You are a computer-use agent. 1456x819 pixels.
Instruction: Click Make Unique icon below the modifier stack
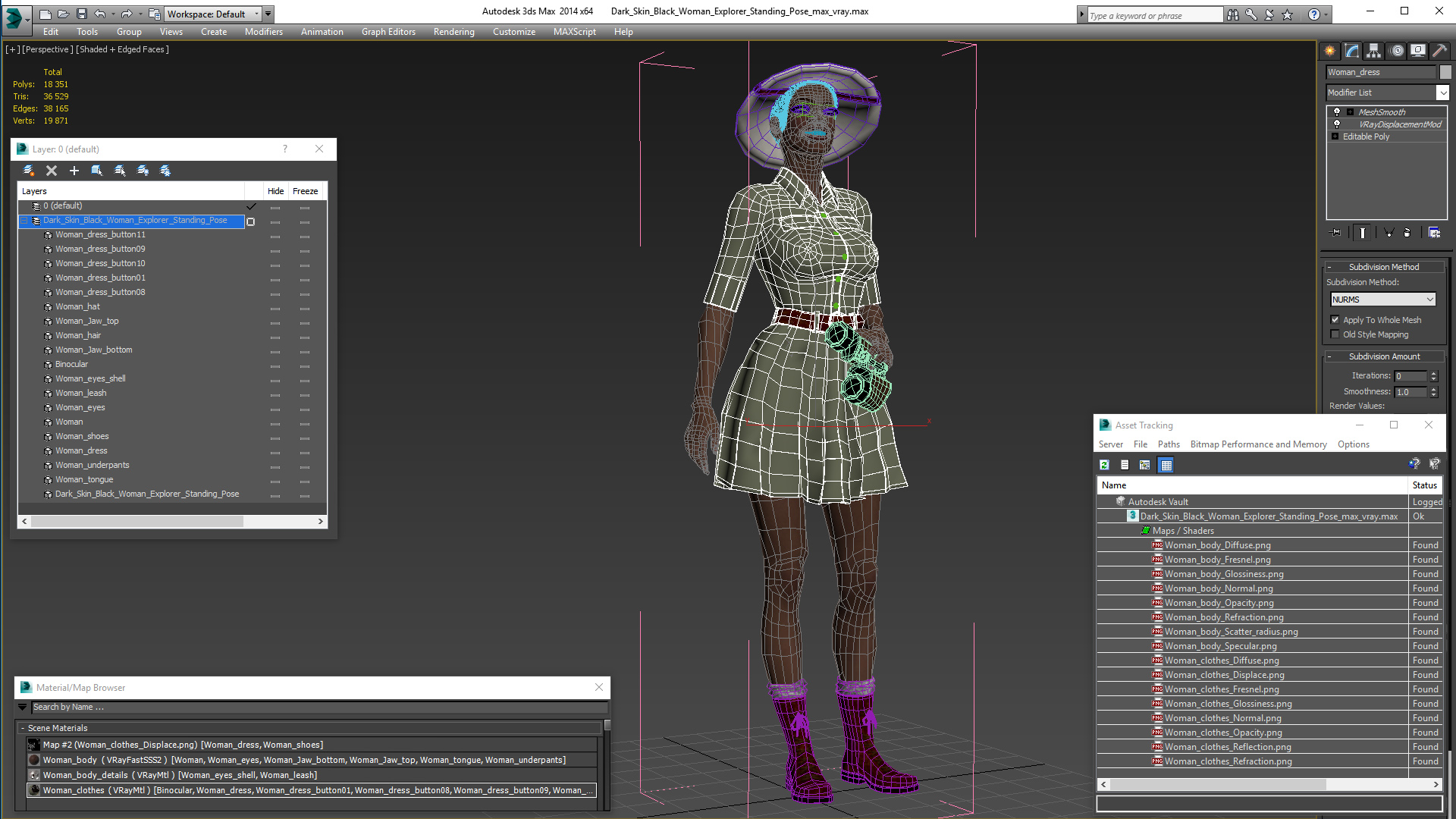click(1389, 233)
